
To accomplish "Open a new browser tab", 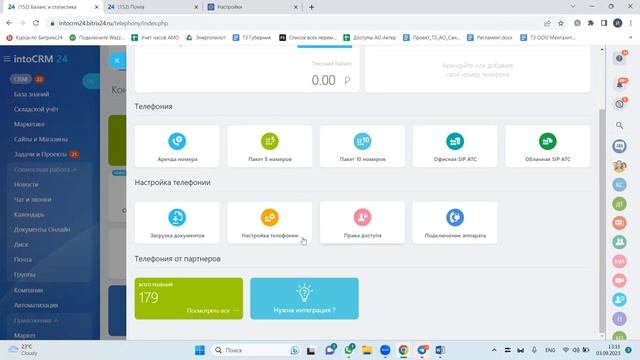I will tap(311, 7).
